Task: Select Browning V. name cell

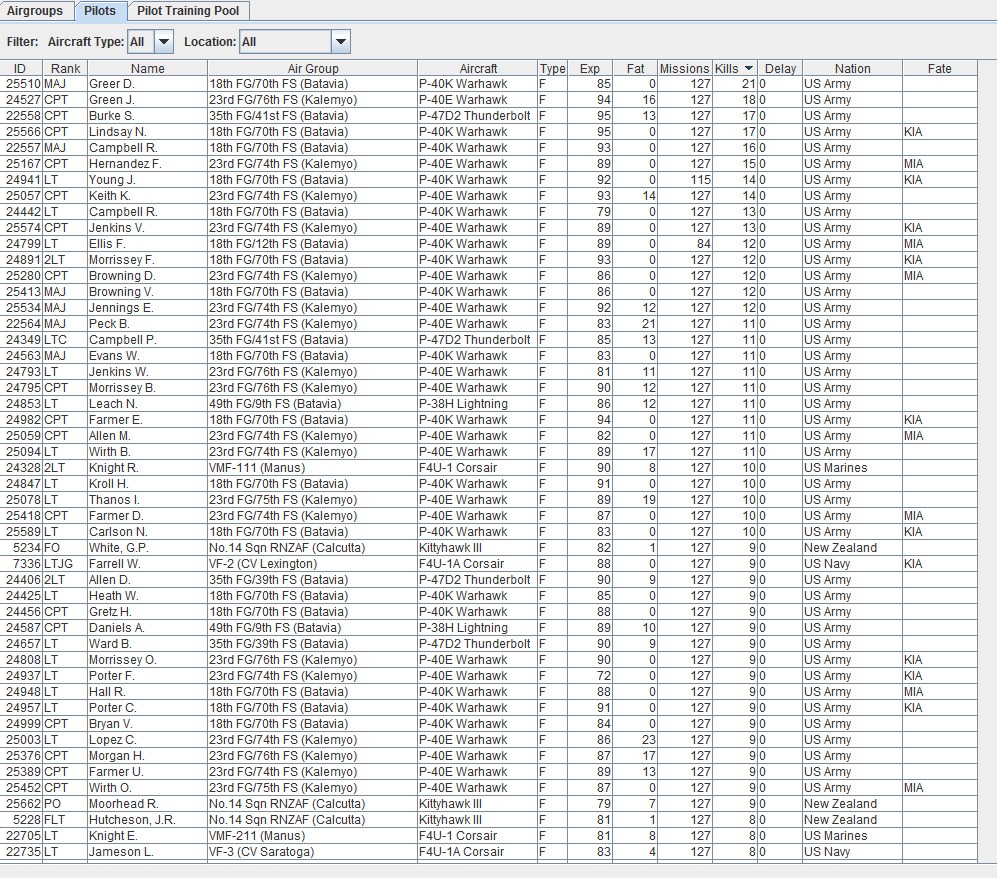Action: point(148,292)
